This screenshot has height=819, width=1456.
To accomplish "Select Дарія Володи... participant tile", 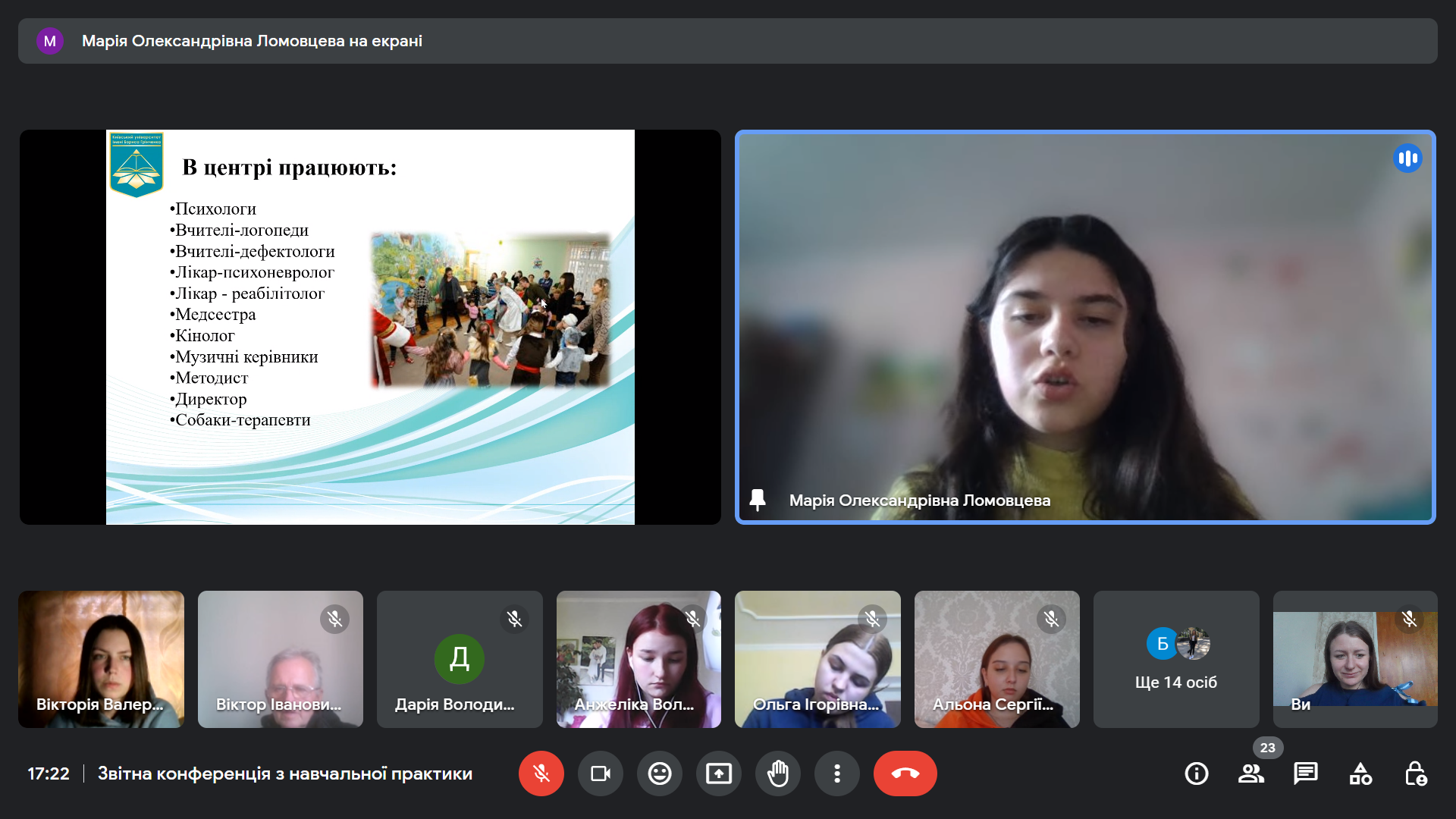I will tap(460, 659).
